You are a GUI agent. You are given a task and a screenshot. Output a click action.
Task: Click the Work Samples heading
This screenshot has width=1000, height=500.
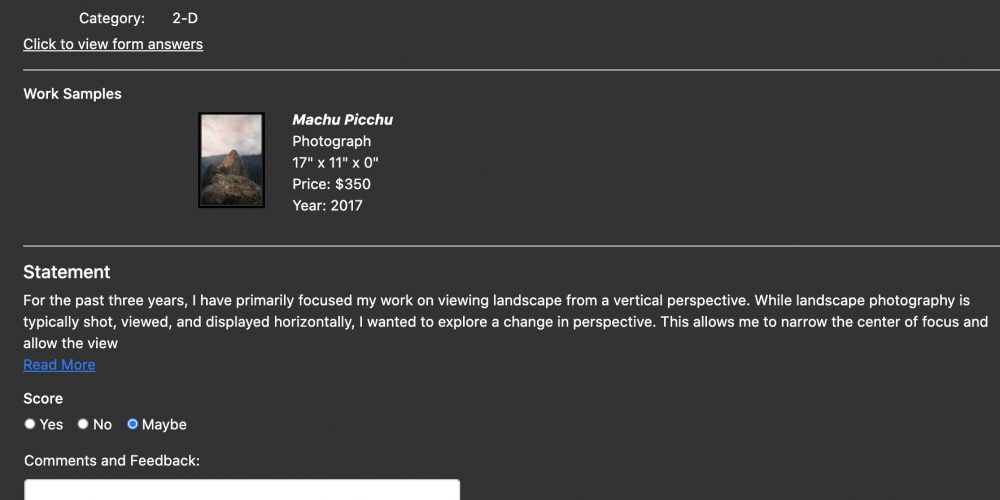click(73, 94)
